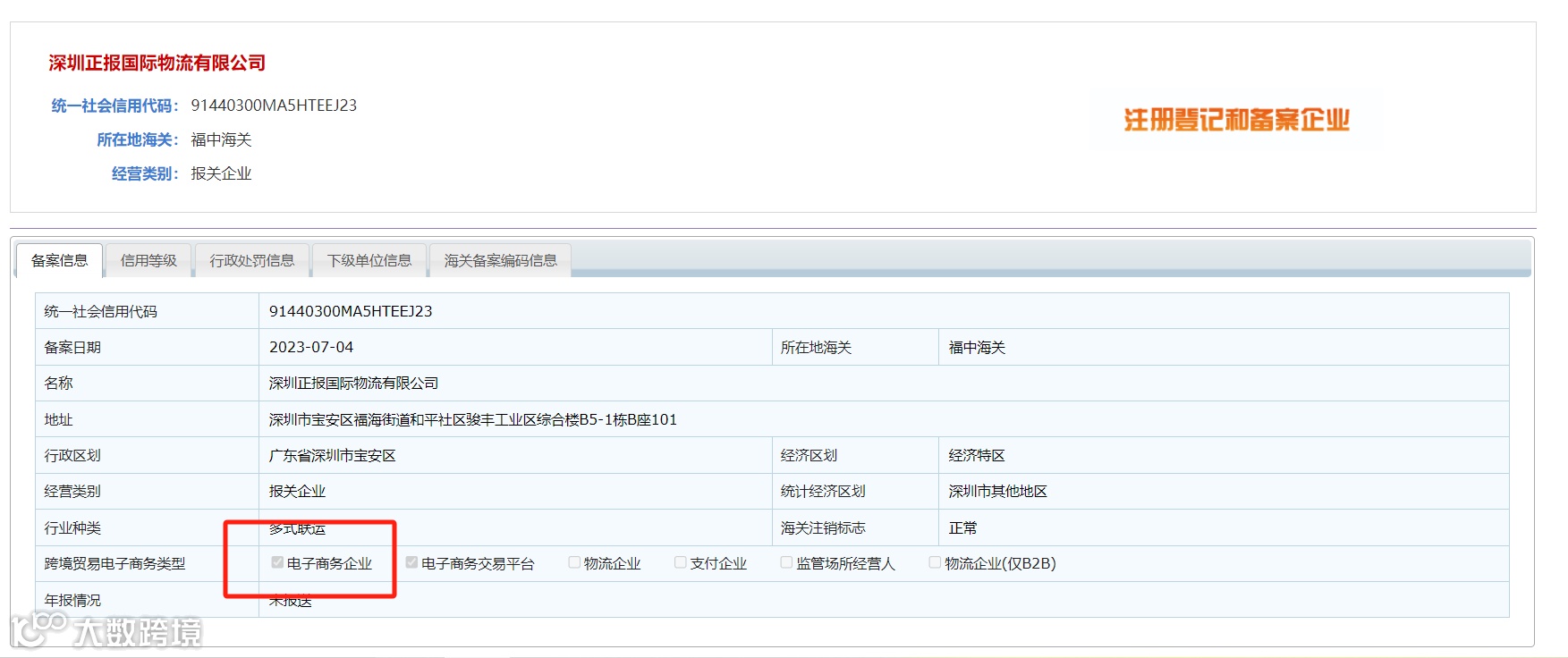Toggle the 电子商务交易平台 checkbox
This screenshot has width=1568, height=658.
click(411, 562)
